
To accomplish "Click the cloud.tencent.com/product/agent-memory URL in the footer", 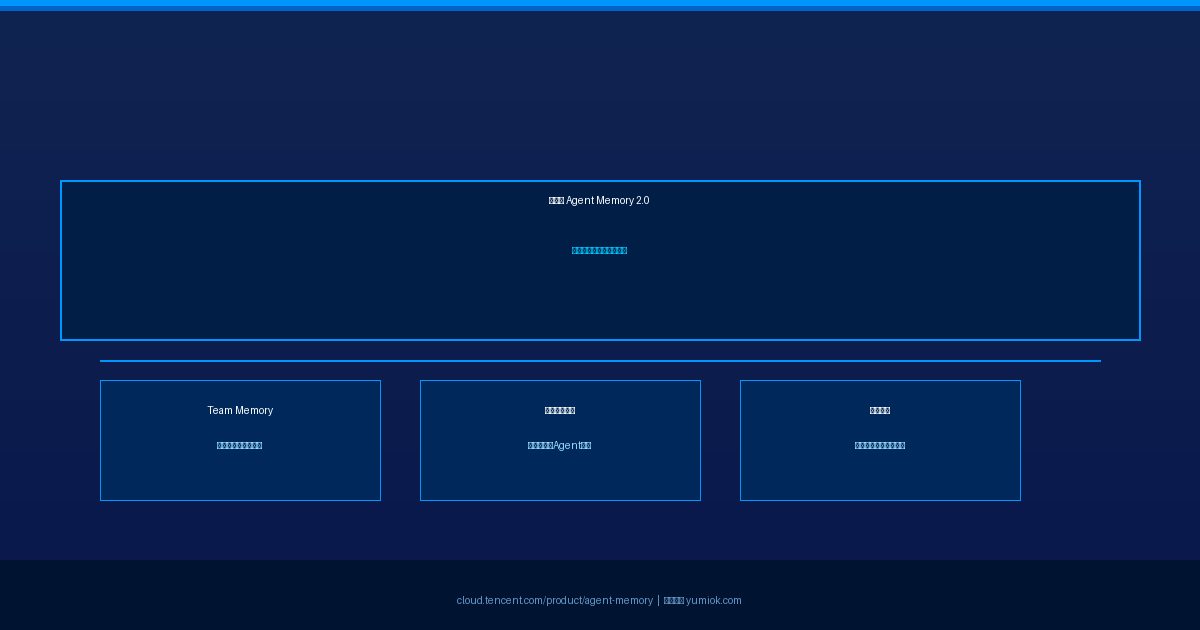I will (x=555, y=601).
